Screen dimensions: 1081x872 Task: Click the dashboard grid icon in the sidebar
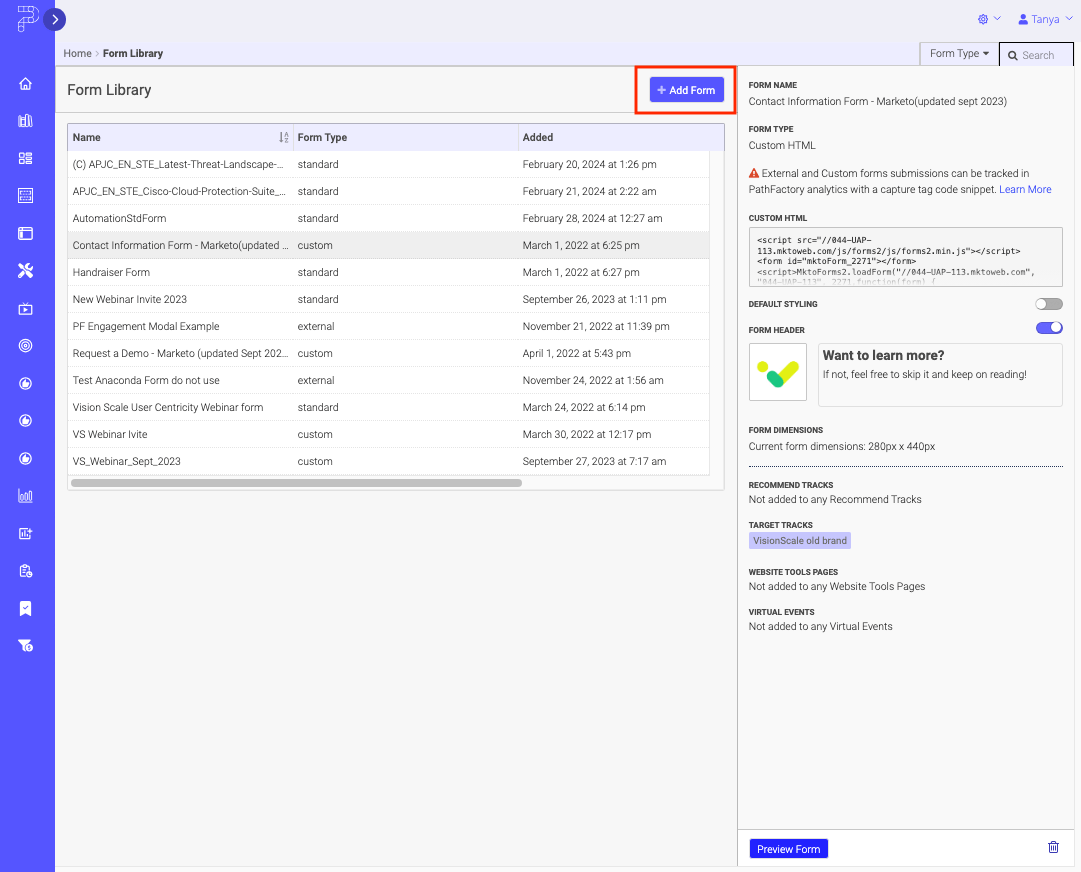pos(26,159)
